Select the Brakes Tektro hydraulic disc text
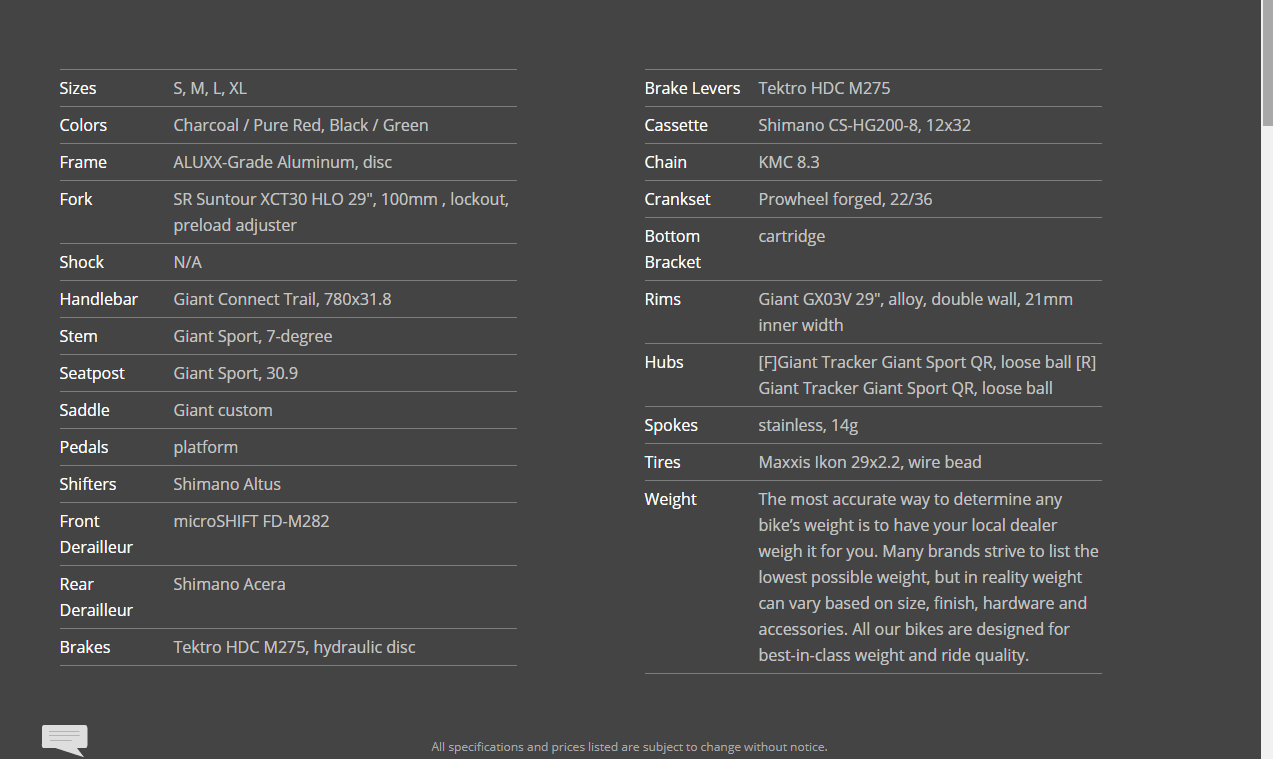Viewport: 1273px width, 759px height. point(294,647)
